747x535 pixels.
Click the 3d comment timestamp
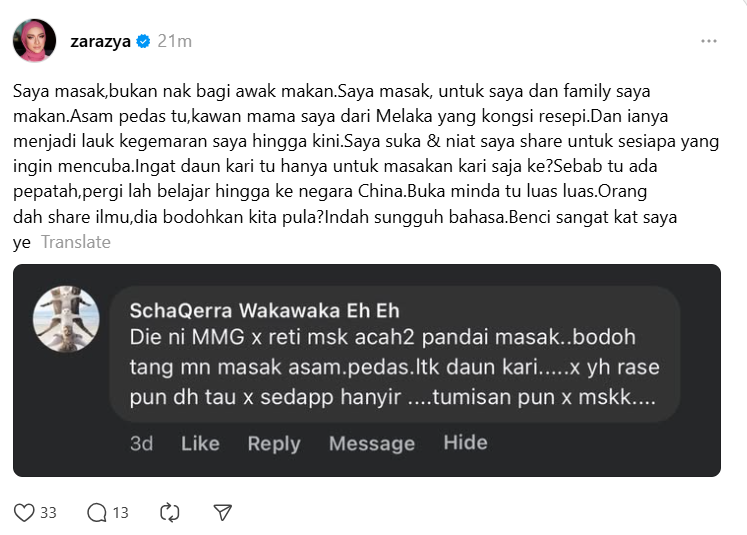[x=141, y=444]
